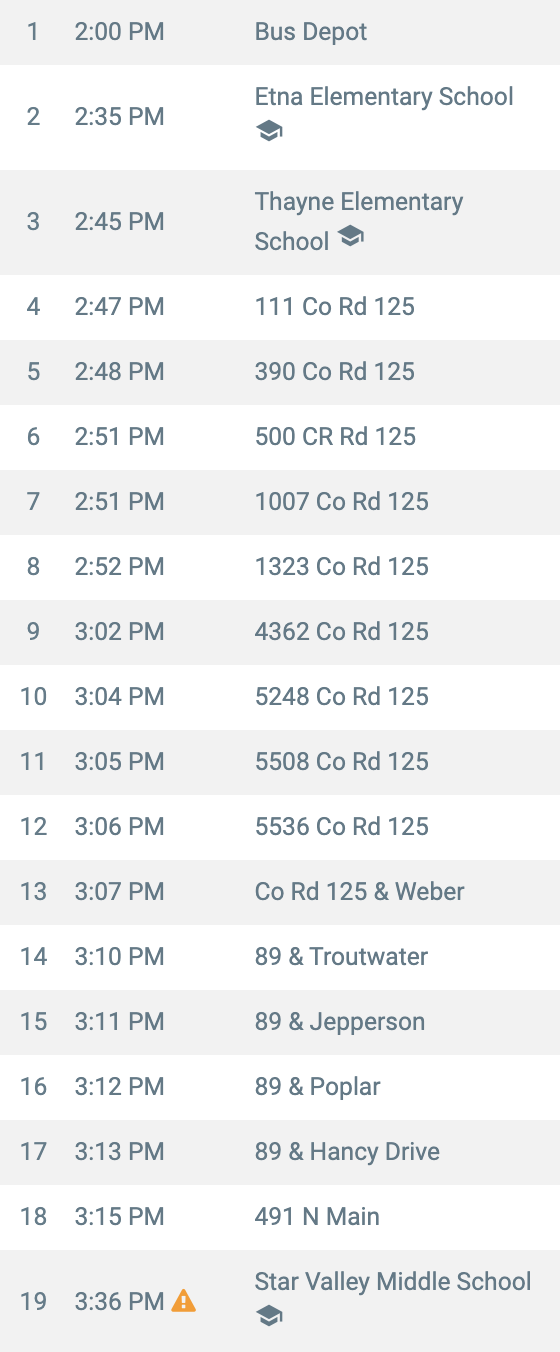
Task: Click the 89 & Jepperson stop
Action: tap(280, 1022)
